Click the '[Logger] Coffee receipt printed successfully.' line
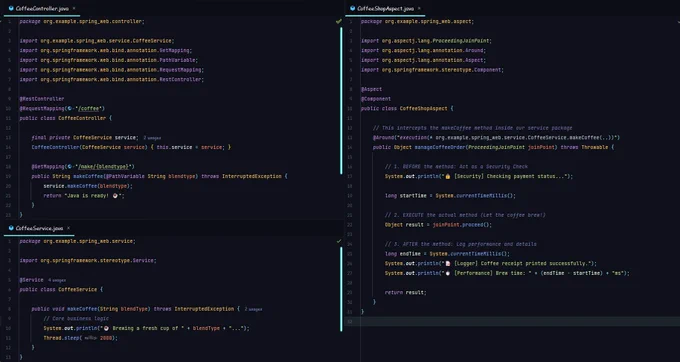The height and width of the screenshot is (362, 680). (490, 264)
